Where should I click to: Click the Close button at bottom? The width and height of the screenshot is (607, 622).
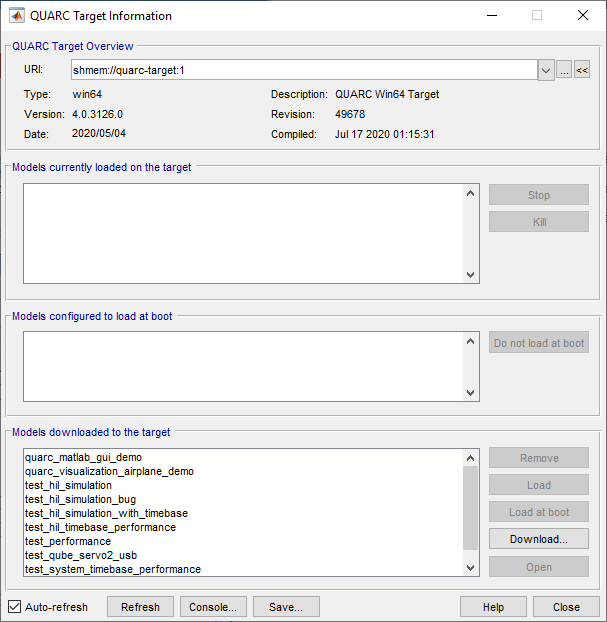click(x=566, y=607)
